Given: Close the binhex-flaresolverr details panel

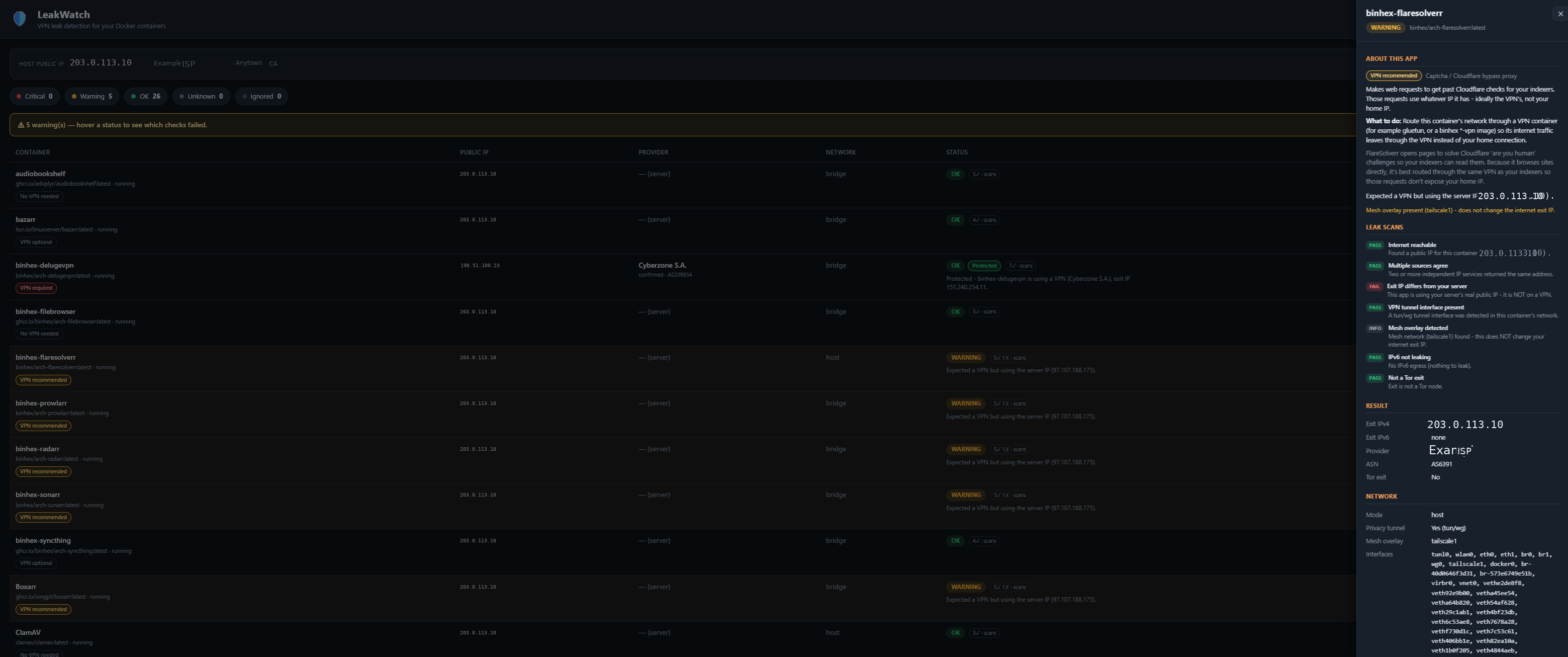Looking at the screenshot, I should 1559,14.
